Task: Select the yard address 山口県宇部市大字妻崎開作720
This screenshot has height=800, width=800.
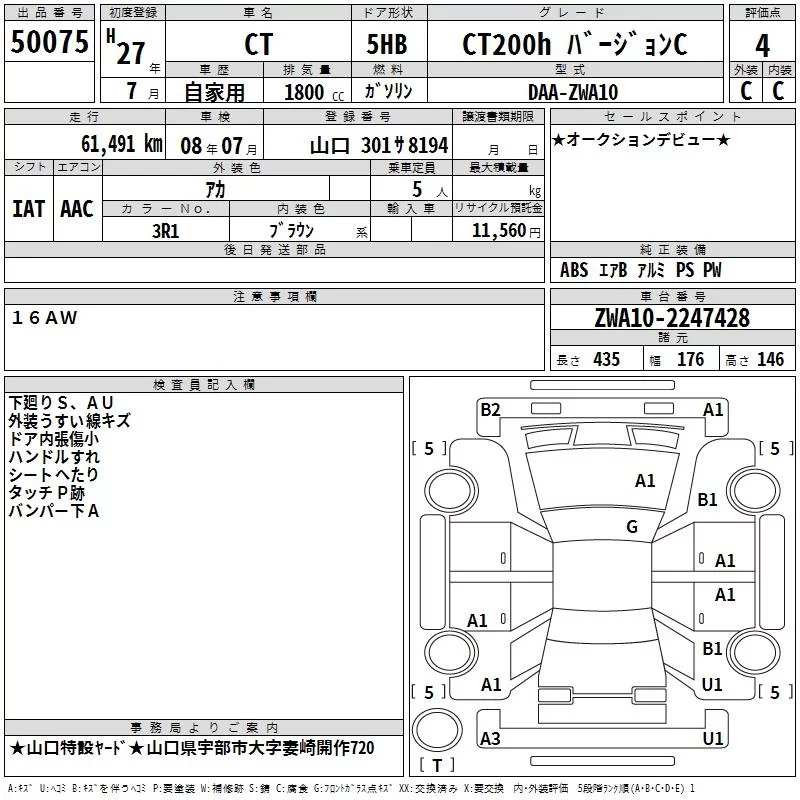Action: [x=260, y=748]
